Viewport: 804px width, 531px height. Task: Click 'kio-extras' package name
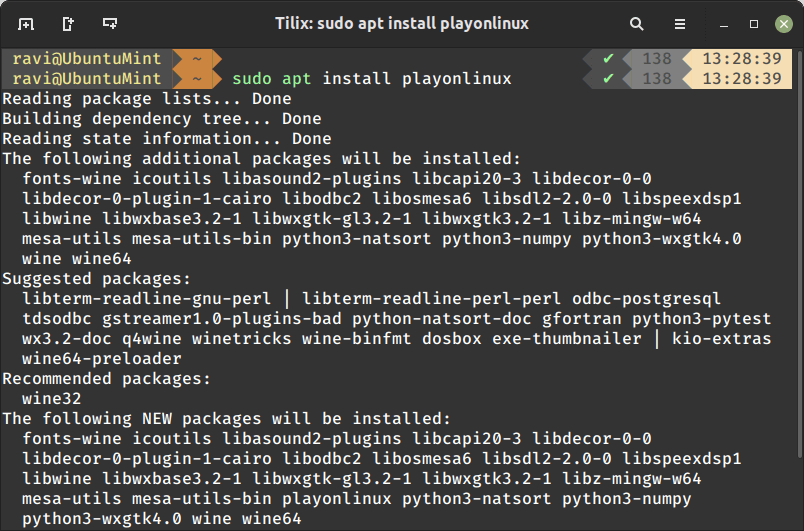(721, 338)
